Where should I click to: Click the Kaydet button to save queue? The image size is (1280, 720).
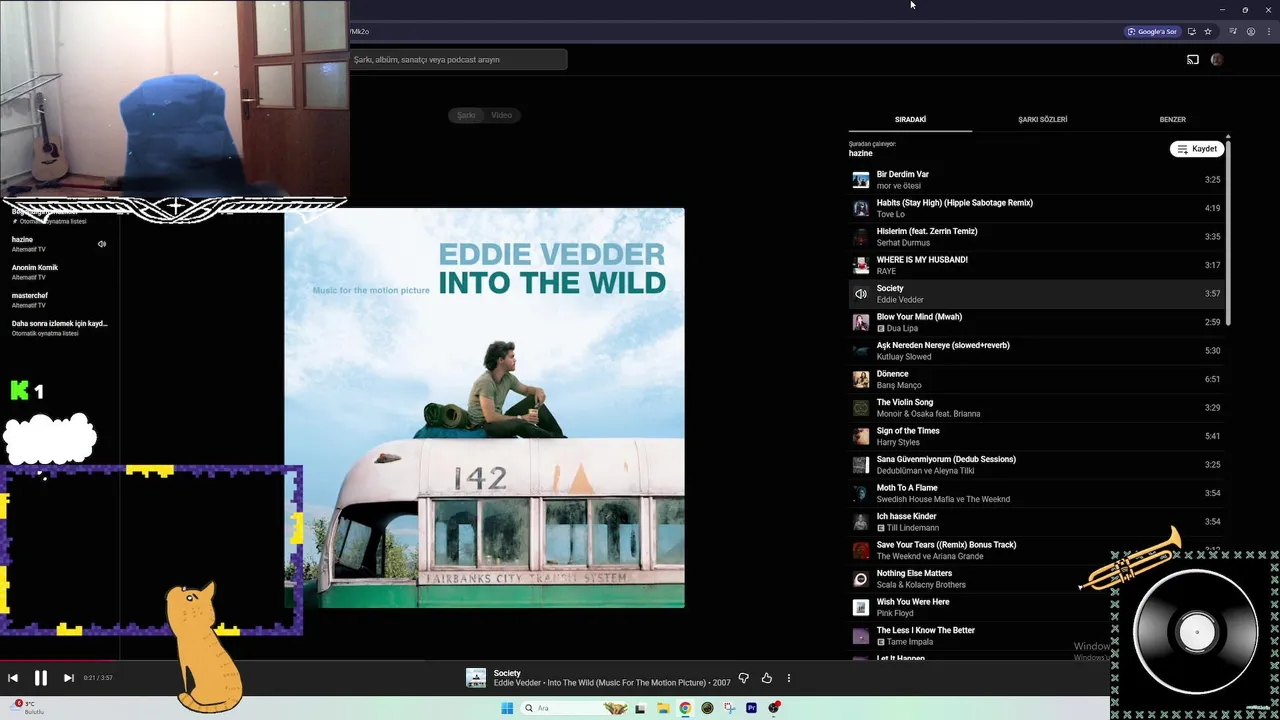tap(1197, 149)
